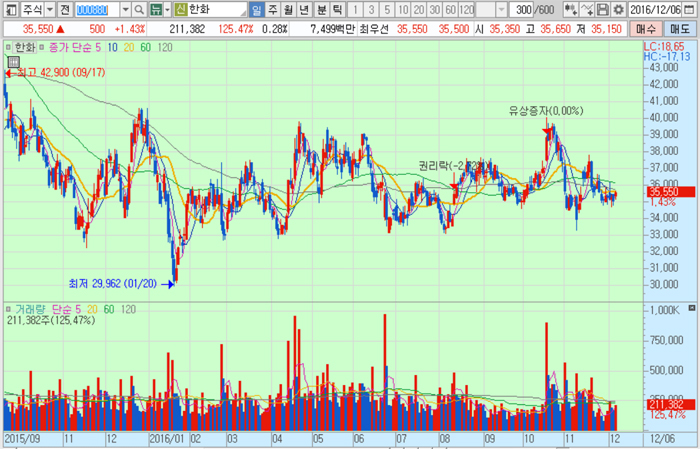This screenshot has width=700, height=449.
Task: Click the window layout icon at top-left
Action: coord(10,9)
